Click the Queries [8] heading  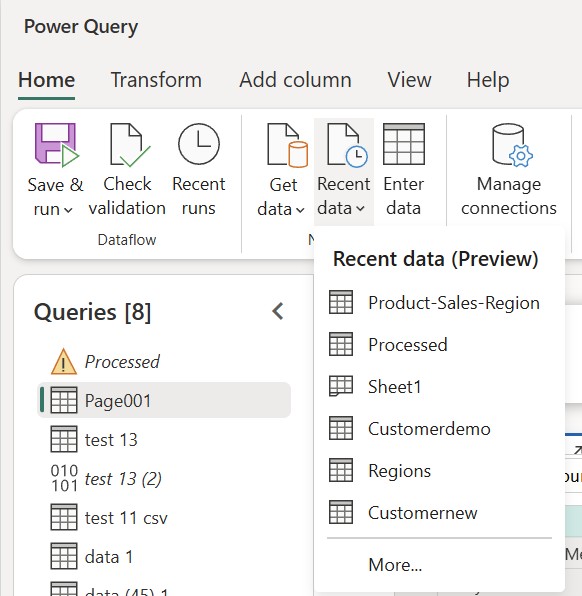[x=92, y=312]
